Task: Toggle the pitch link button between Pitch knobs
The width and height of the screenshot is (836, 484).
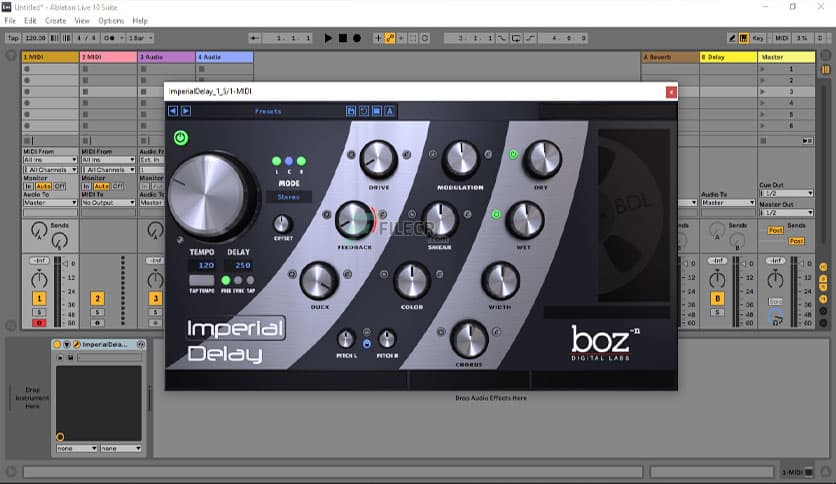Action: pos(367,344)
